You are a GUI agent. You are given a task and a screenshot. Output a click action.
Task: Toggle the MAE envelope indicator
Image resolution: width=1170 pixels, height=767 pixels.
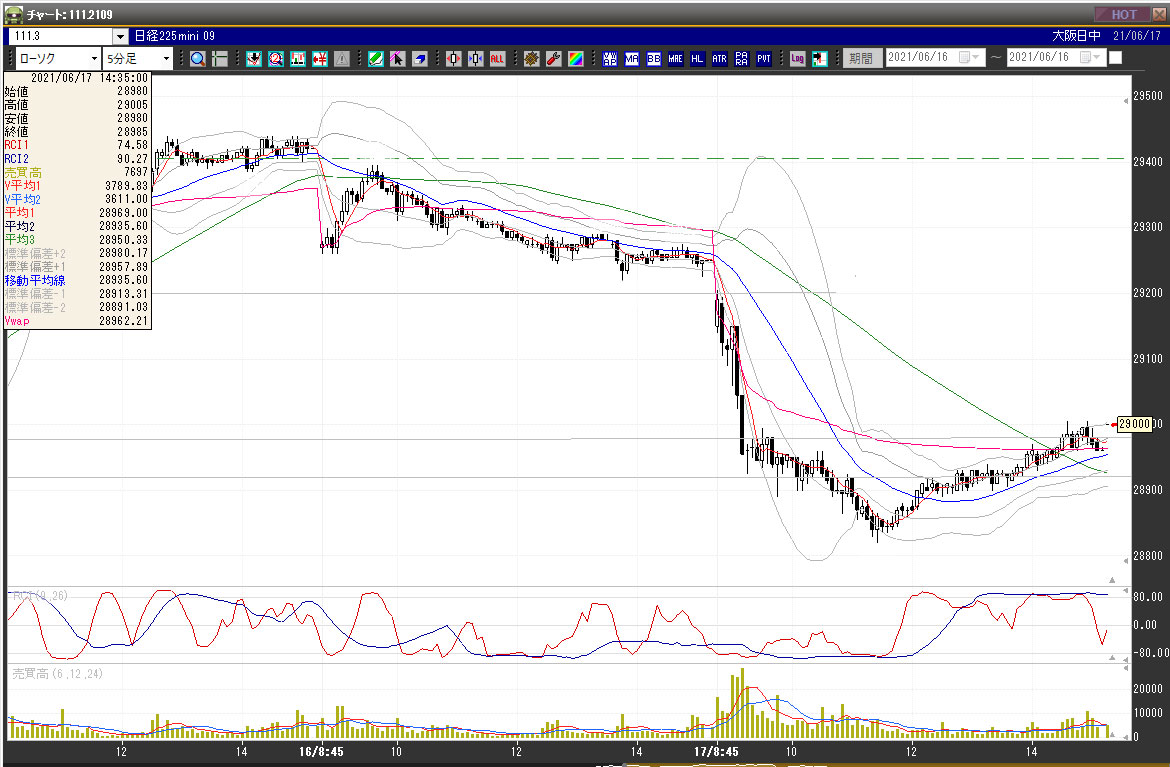tap(675, 58)
